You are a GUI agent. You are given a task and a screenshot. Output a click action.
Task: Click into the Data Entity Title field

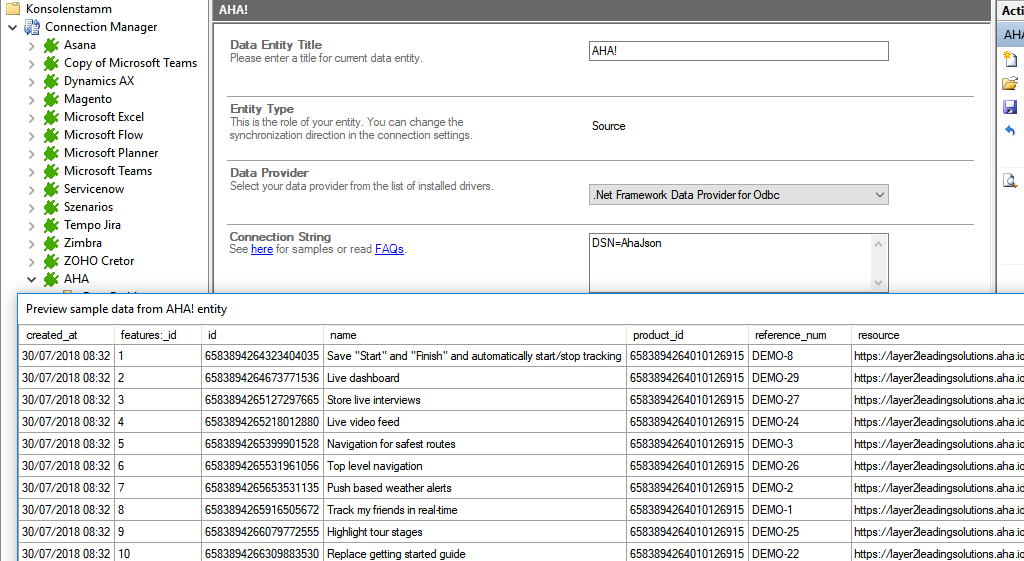(x=738, y=51)
